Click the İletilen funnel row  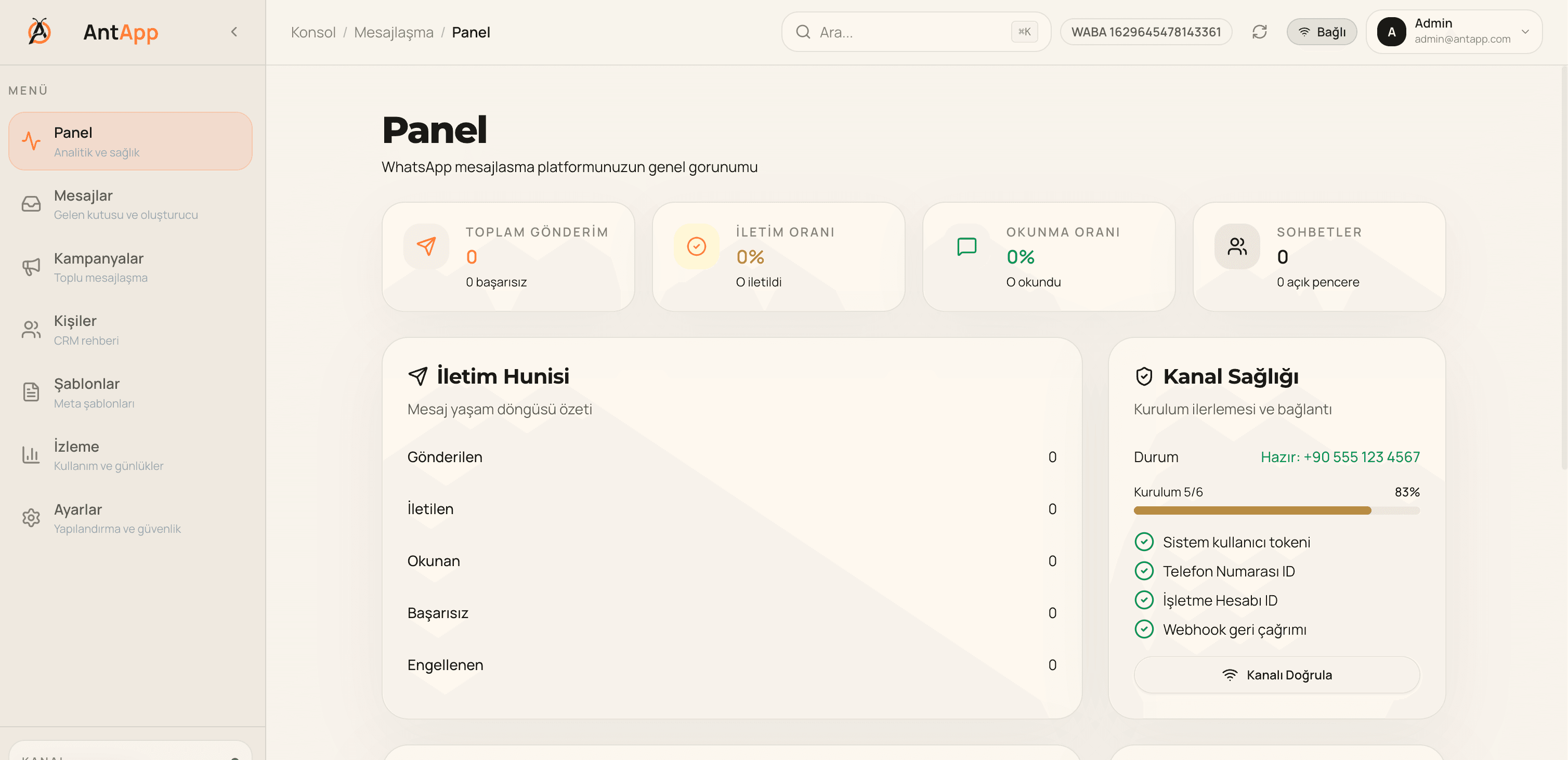(x=731, y=509)
